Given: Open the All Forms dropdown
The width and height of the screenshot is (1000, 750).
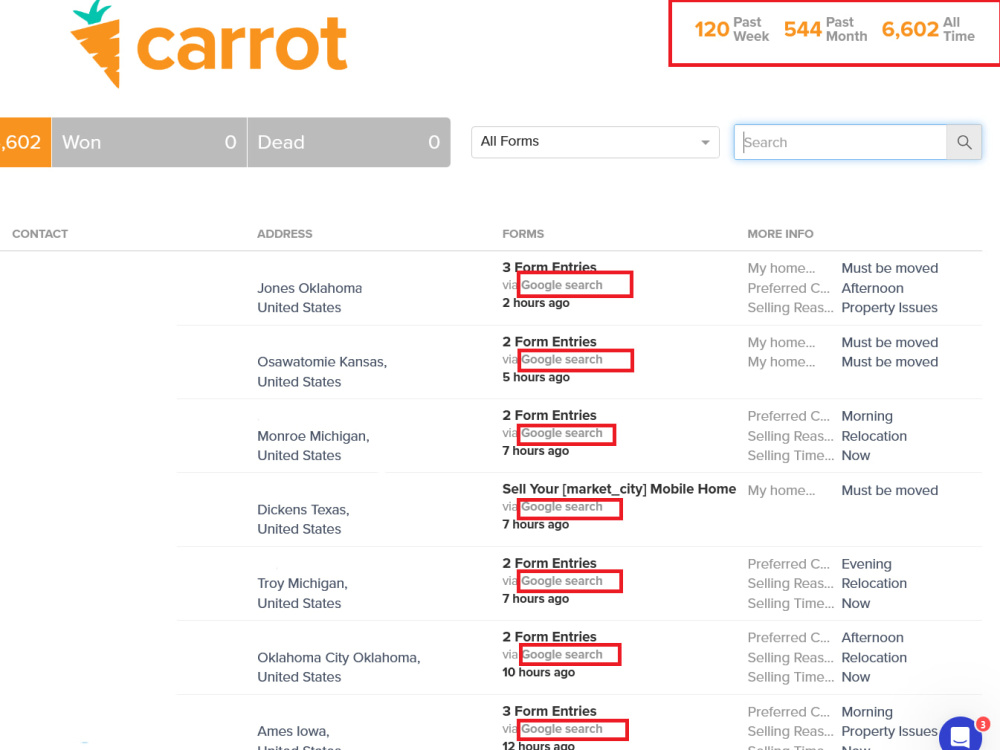Looking at the screenshot, I should (x=595, y=142).
